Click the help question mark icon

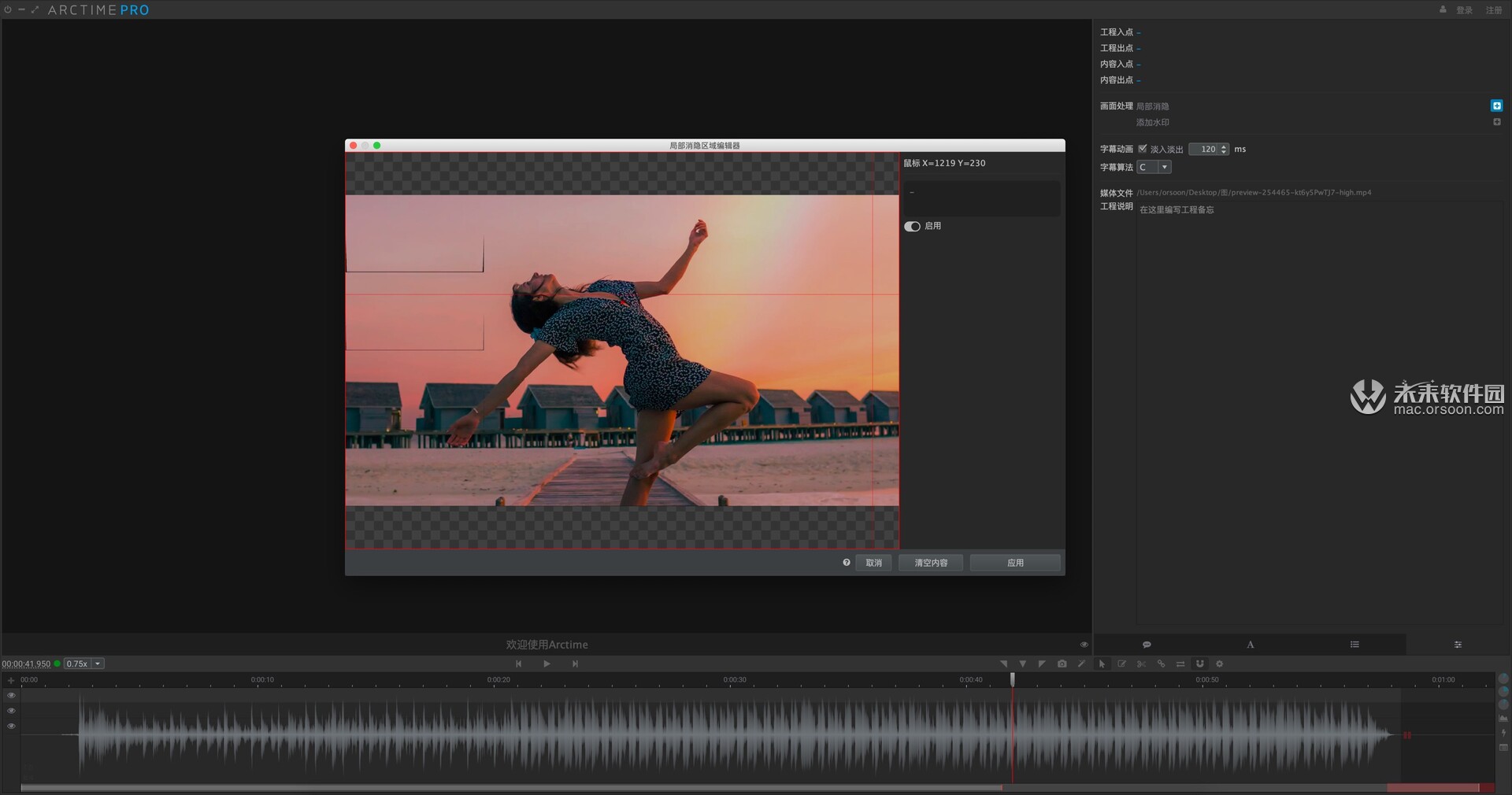point(847,563)
